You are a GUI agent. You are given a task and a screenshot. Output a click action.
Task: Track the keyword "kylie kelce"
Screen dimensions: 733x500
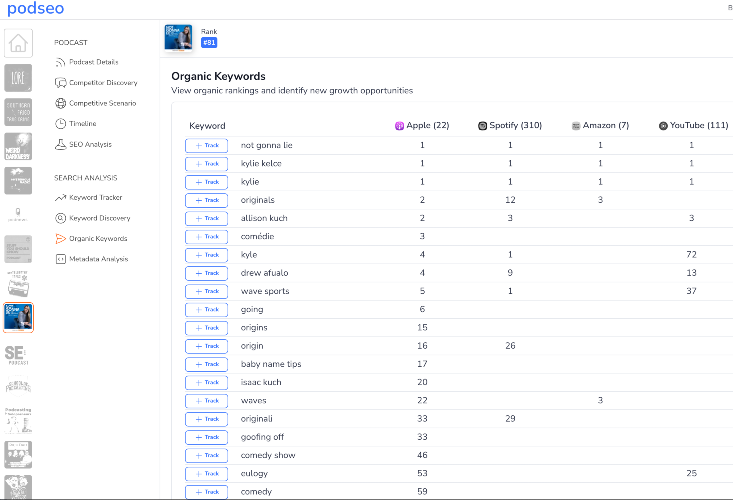pos(207,164)
